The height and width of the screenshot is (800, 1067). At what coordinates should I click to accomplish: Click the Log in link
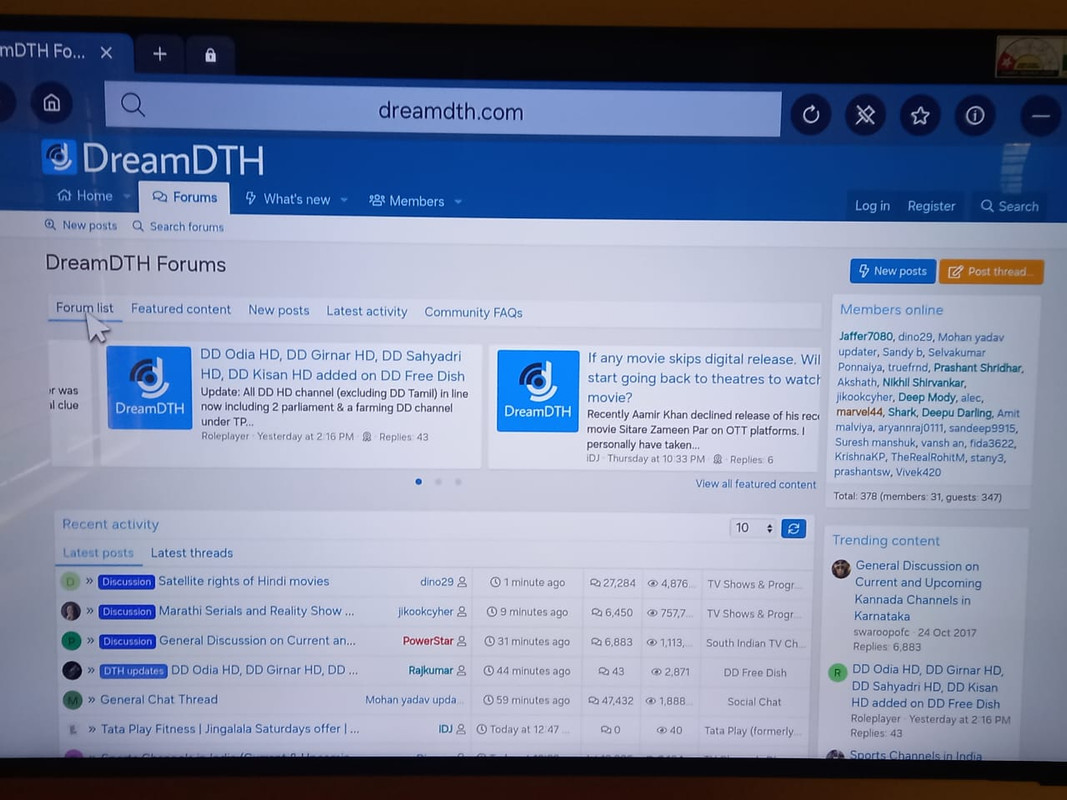tap(872, 205)
